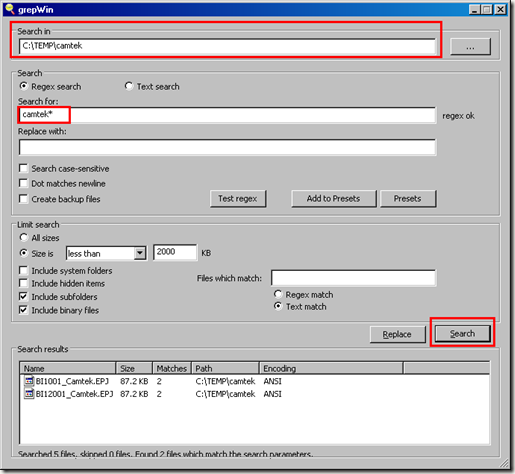Click the Files which match input field
Image resolution: width=515 pixels, height=474 pixels.
[x=354, y=278]
